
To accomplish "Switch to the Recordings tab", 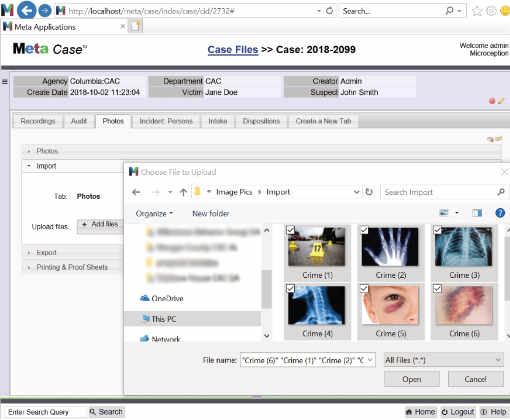I will point(38,121).
